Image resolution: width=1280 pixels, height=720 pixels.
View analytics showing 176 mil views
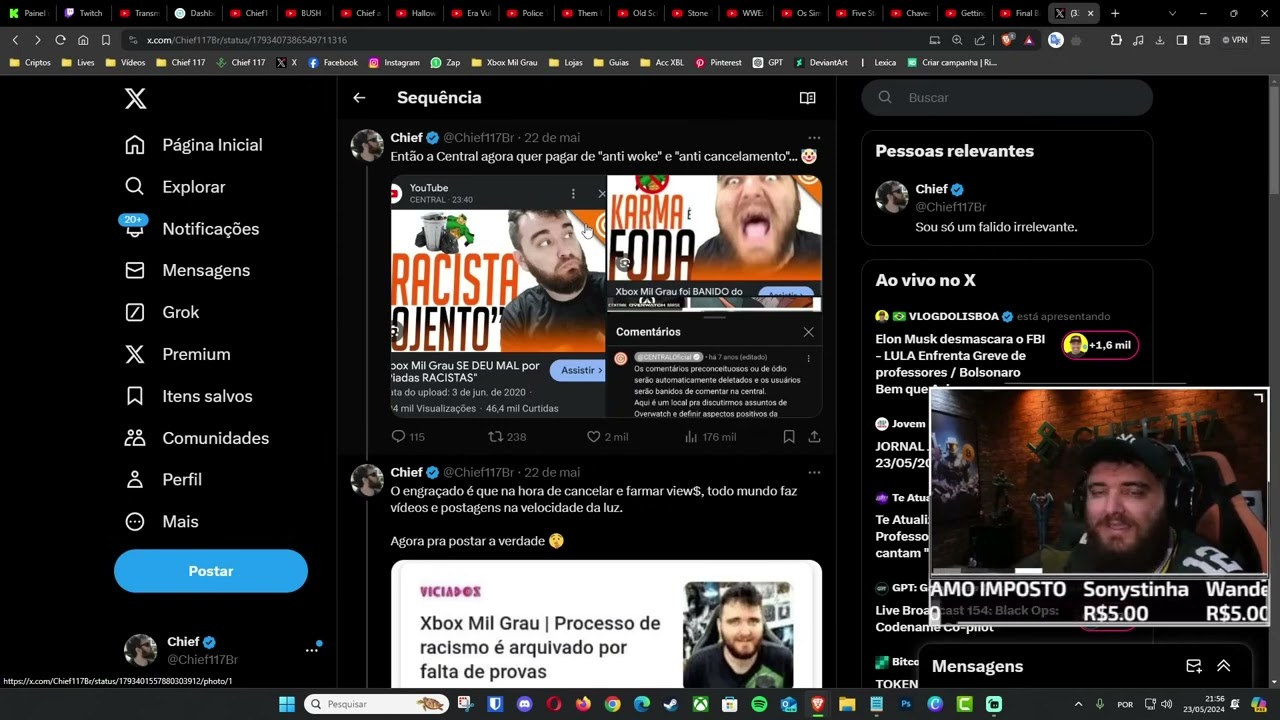[710, 437]
